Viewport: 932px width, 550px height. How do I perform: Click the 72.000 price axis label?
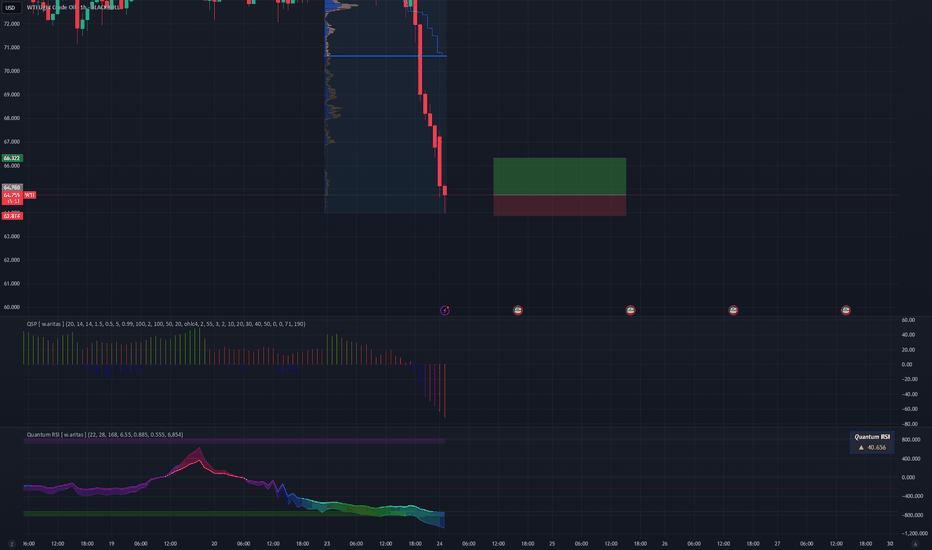click(12, 24)
